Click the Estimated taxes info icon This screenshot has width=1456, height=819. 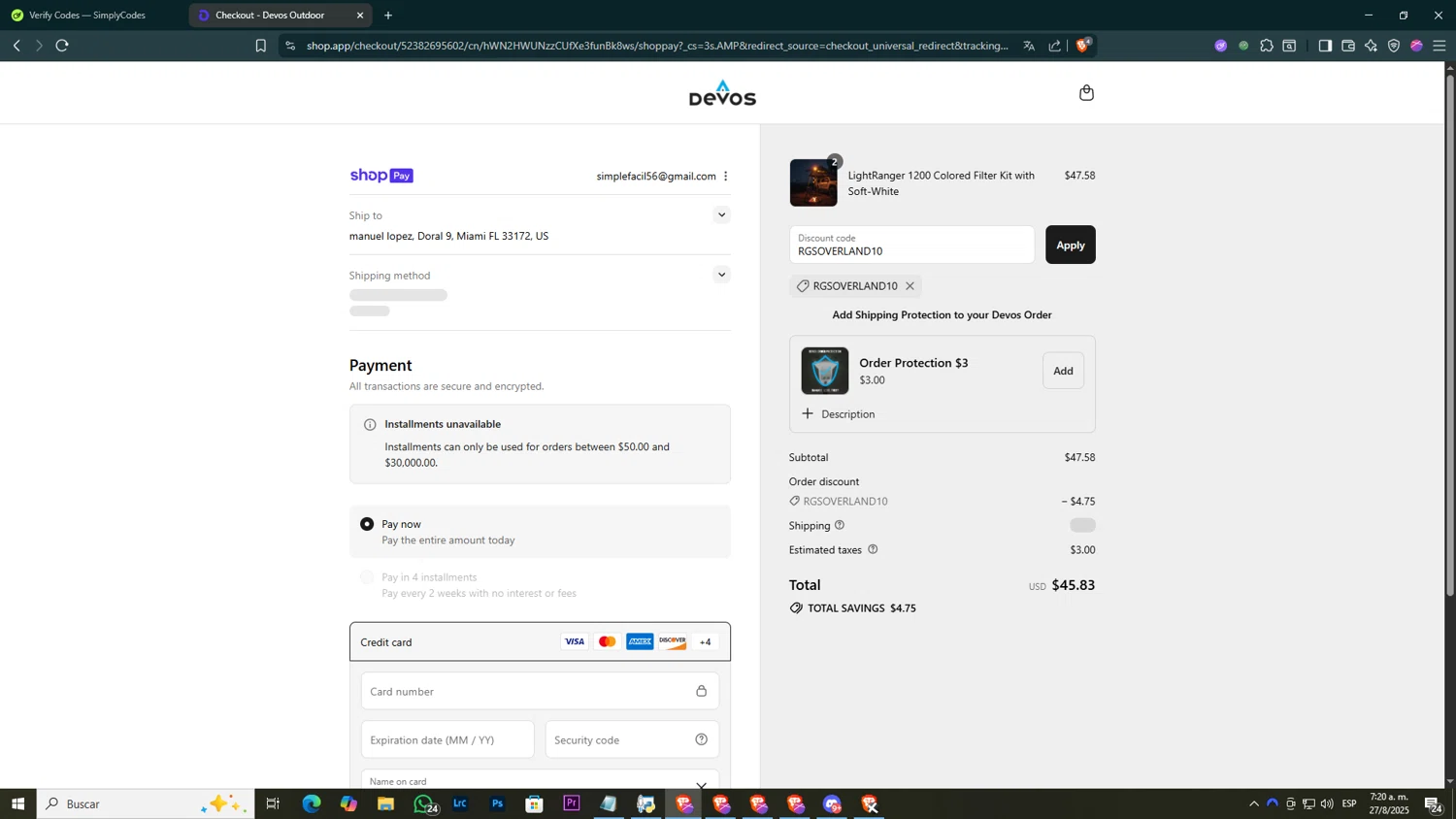tap(873, 549)
